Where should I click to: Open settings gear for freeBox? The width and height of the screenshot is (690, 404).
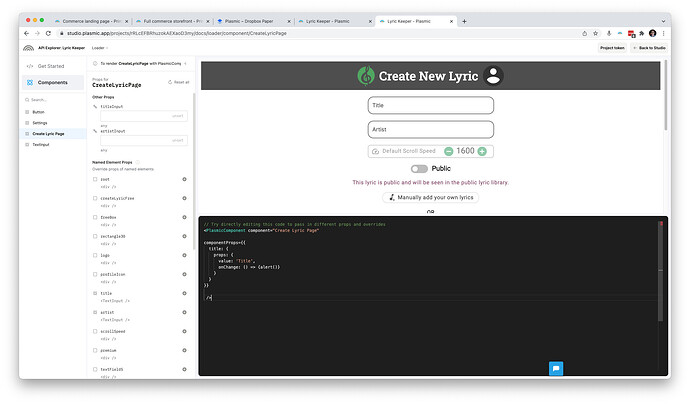click(184, 217)
